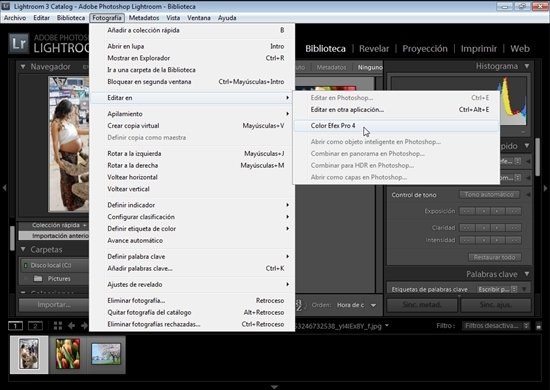Screen dimensions: 550x390
Task: Switch to Web module
Action: point(519,48)
